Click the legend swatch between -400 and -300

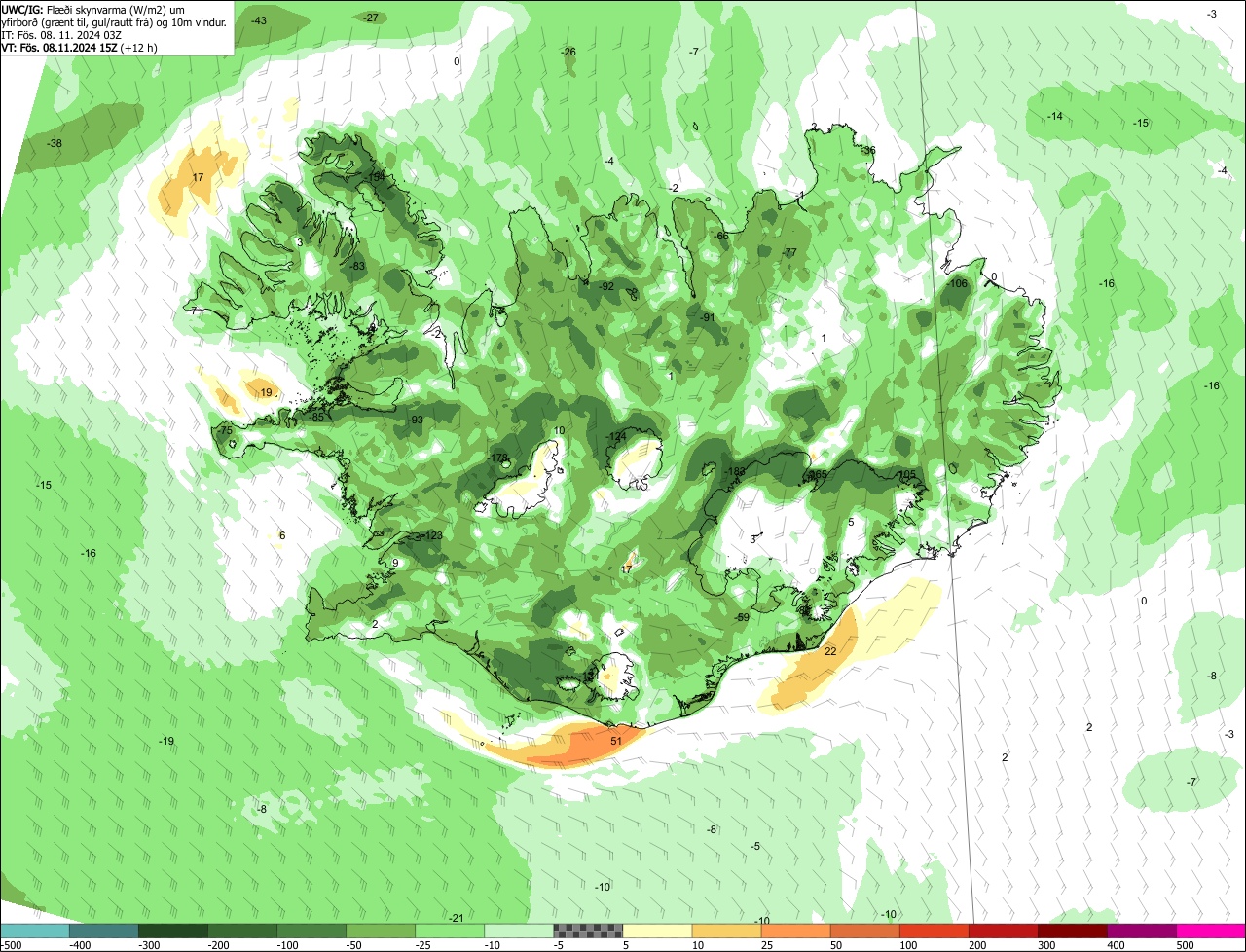click(104, 931)
